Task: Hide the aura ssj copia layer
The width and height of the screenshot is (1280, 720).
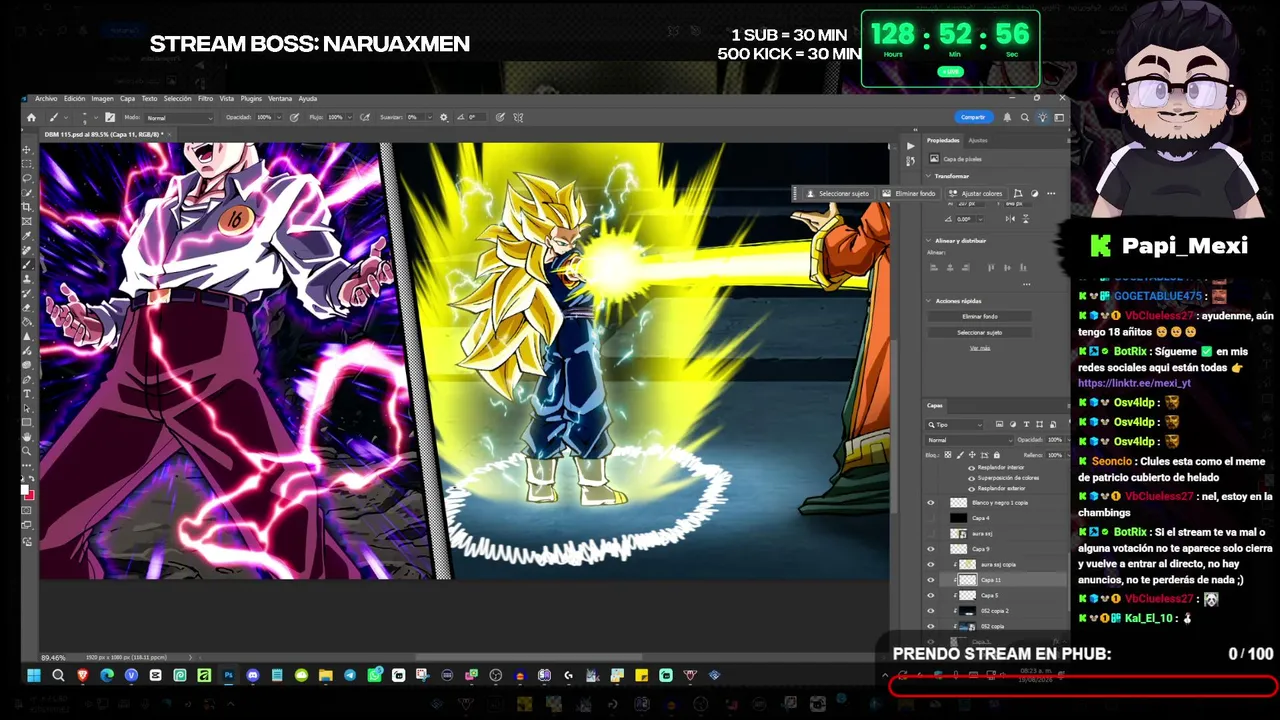Action: coord(930,564)
